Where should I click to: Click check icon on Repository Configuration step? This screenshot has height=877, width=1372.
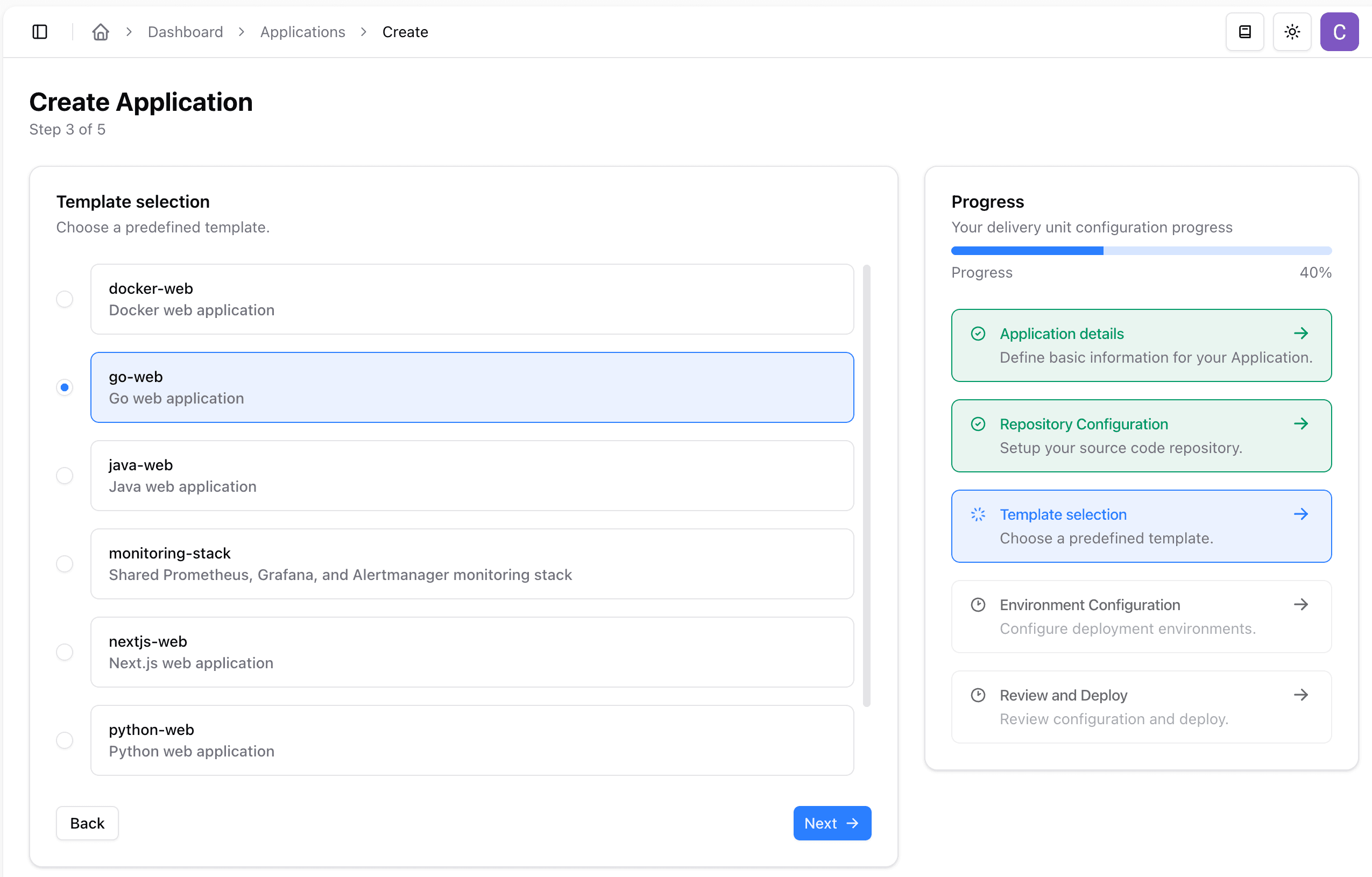point(978,424)
